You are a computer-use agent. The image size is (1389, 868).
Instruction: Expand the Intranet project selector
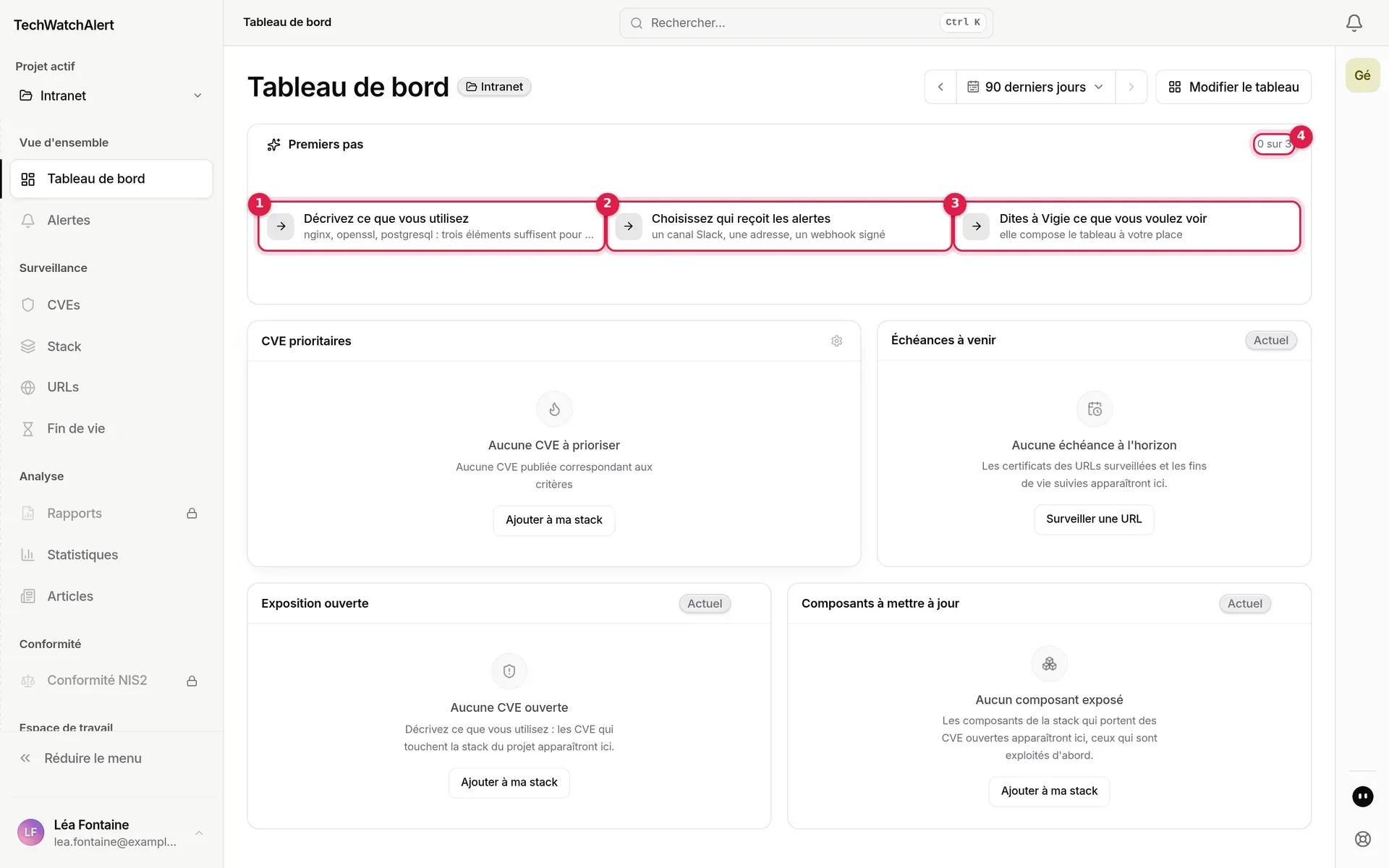coord(111,95)
